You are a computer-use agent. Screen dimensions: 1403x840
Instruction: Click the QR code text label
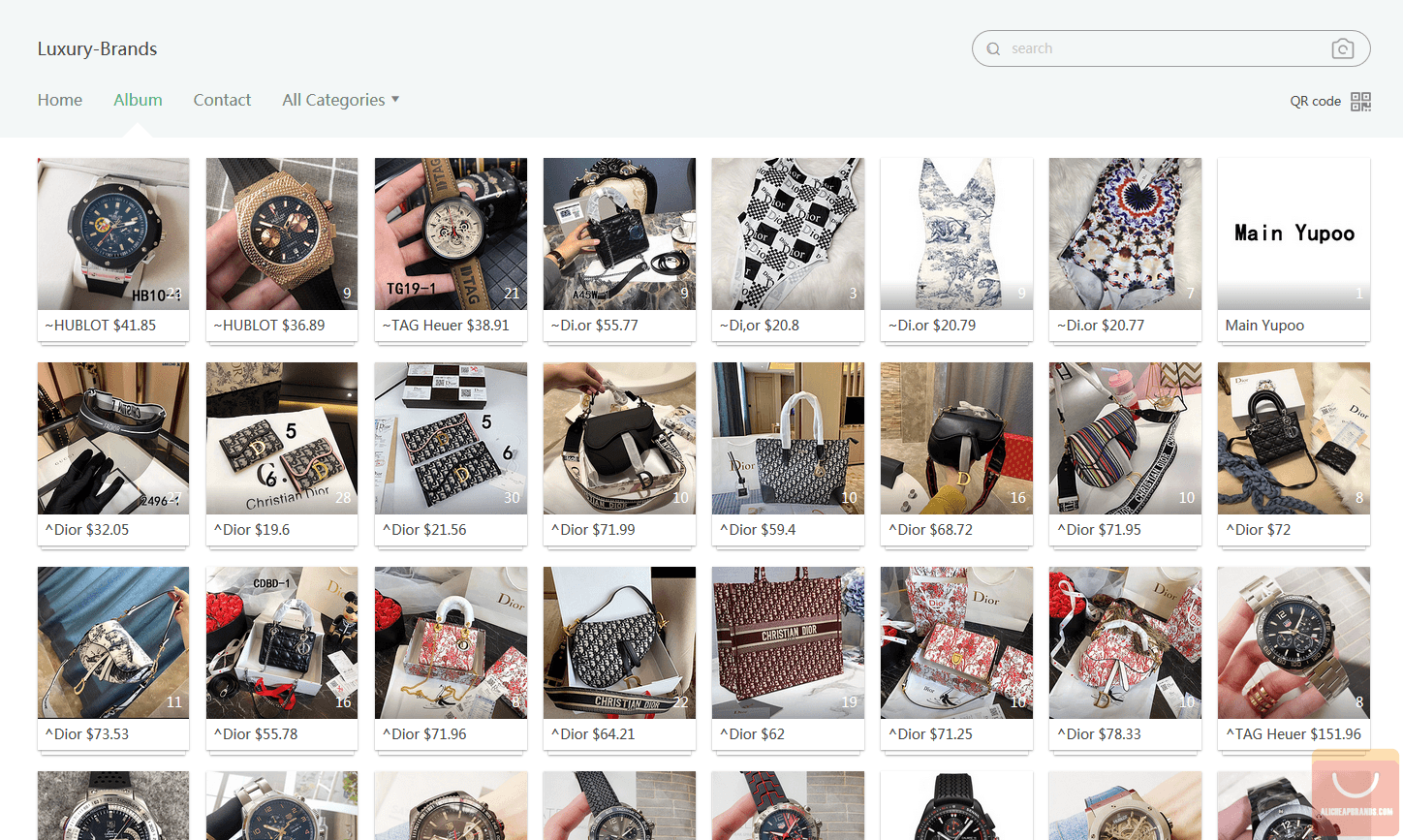pos(1316,101)
